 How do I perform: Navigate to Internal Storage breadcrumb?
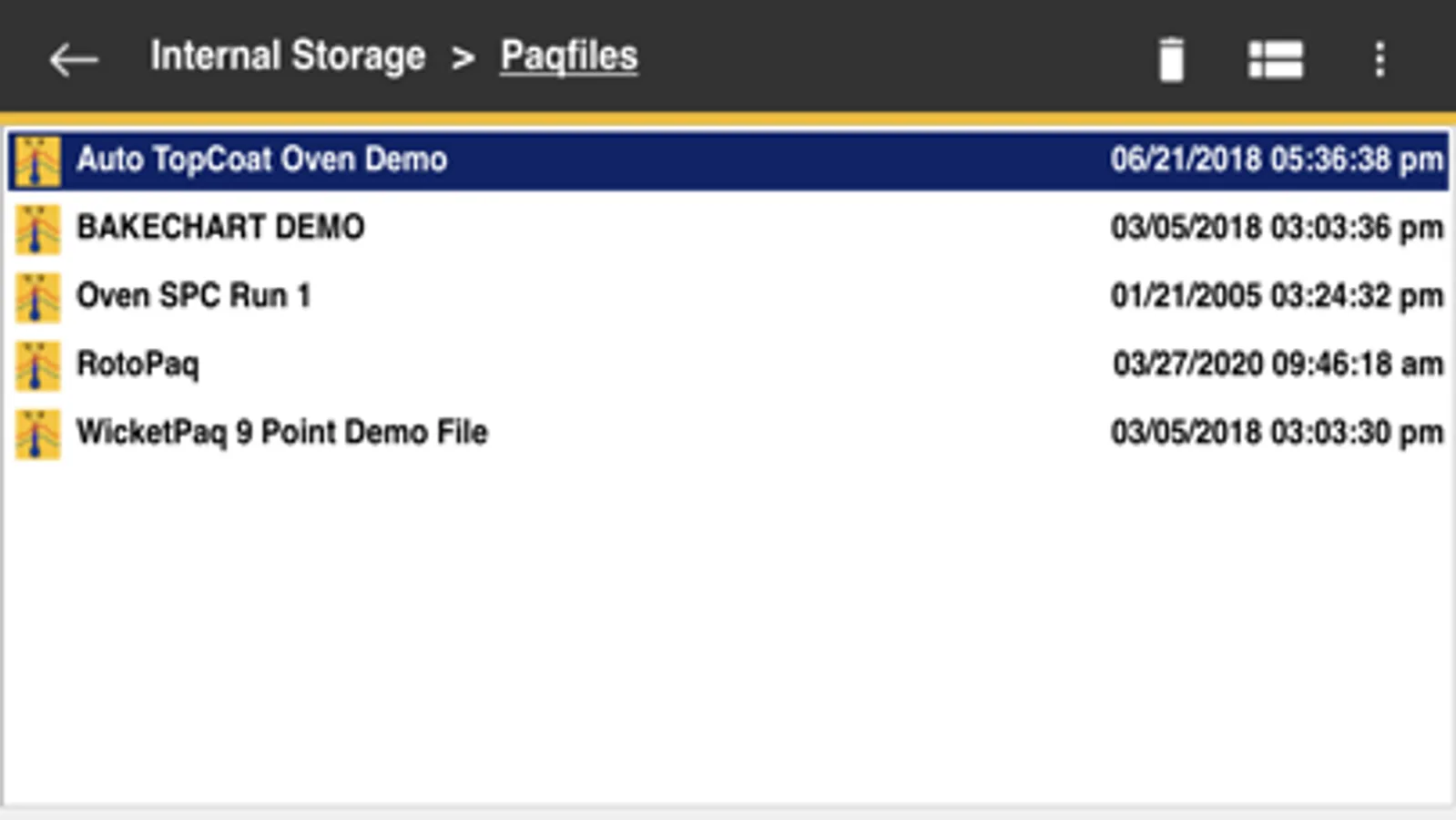(288, 56)
